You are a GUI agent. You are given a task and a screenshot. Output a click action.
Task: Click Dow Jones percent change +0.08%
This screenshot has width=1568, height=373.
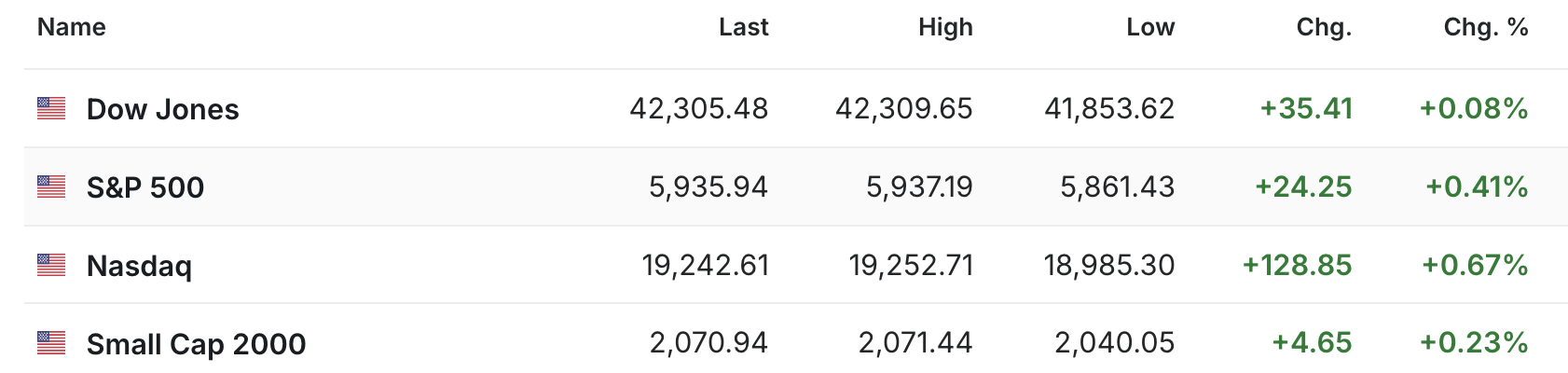click(x=1474, y=109)
